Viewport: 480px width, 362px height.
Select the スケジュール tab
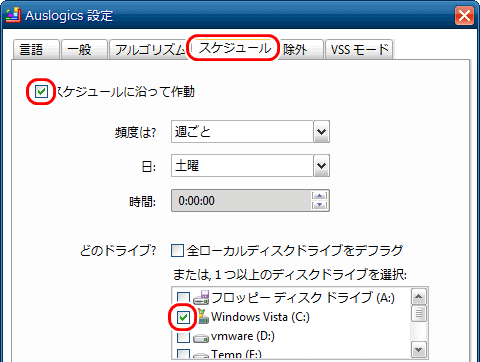[x=234, y=48]
